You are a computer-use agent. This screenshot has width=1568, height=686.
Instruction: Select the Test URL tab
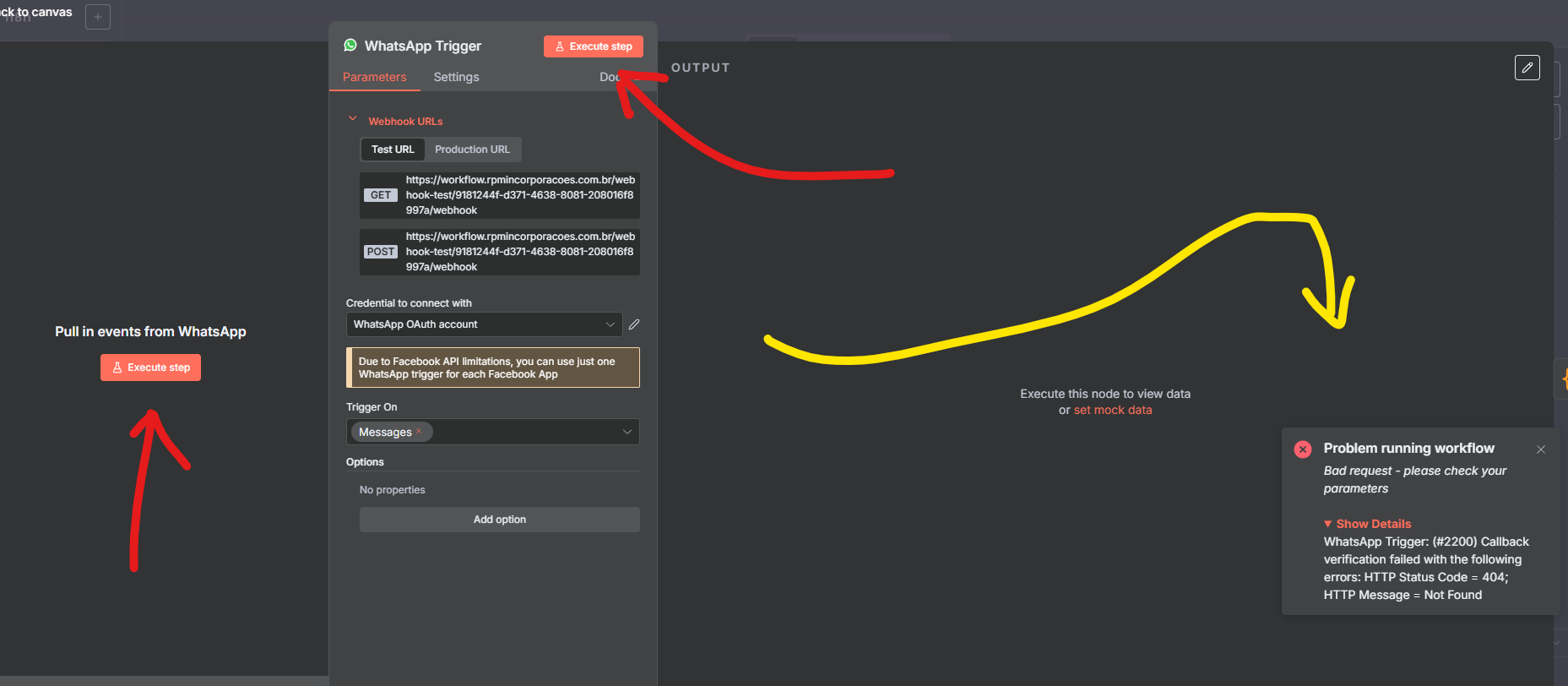tap(393, 150)
